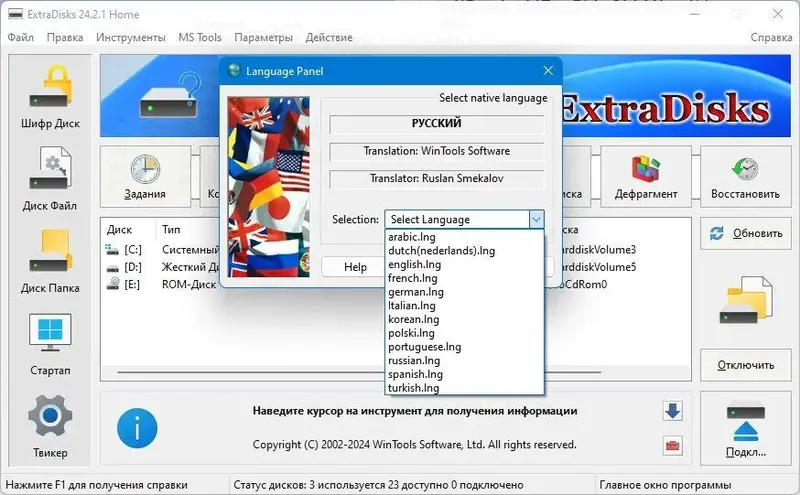This screenshot has width=800, height=495.
Task: Open the Инструменты menu
Action: (131, 37)
